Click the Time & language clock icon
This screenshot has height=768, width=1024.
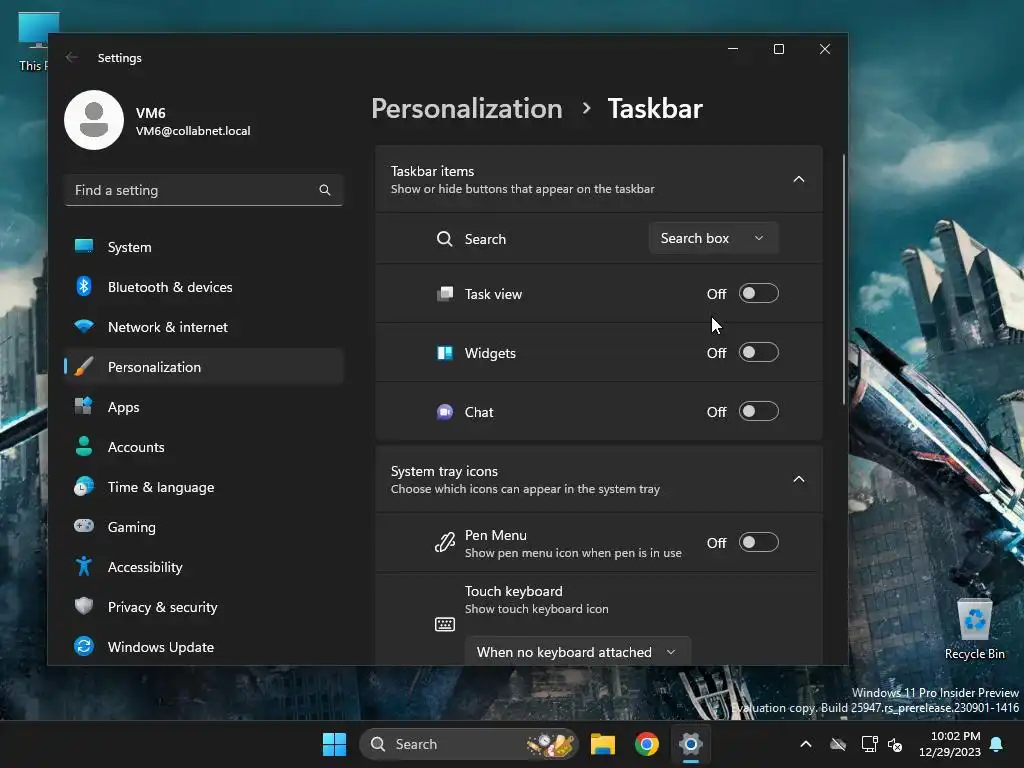click(x=84, y=487)
